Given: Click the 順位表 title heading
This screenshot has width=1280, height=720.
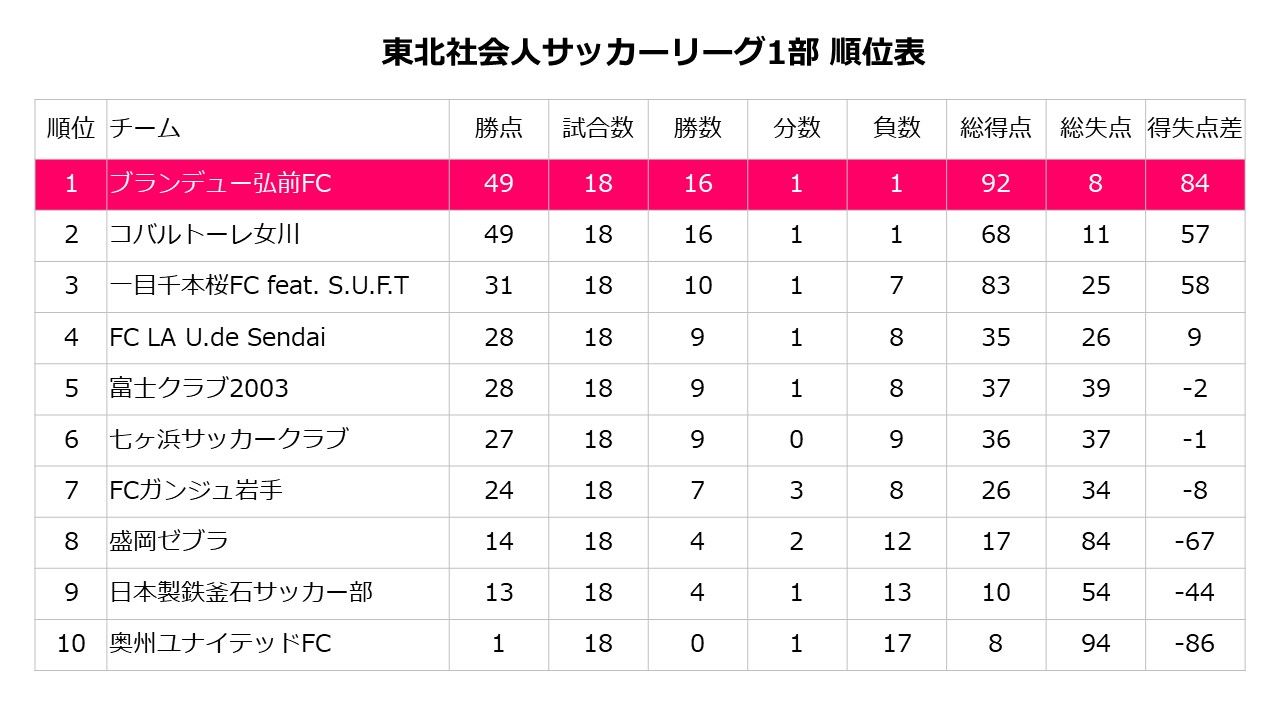Looking at the screenshot, I should (x=654, y=53).
